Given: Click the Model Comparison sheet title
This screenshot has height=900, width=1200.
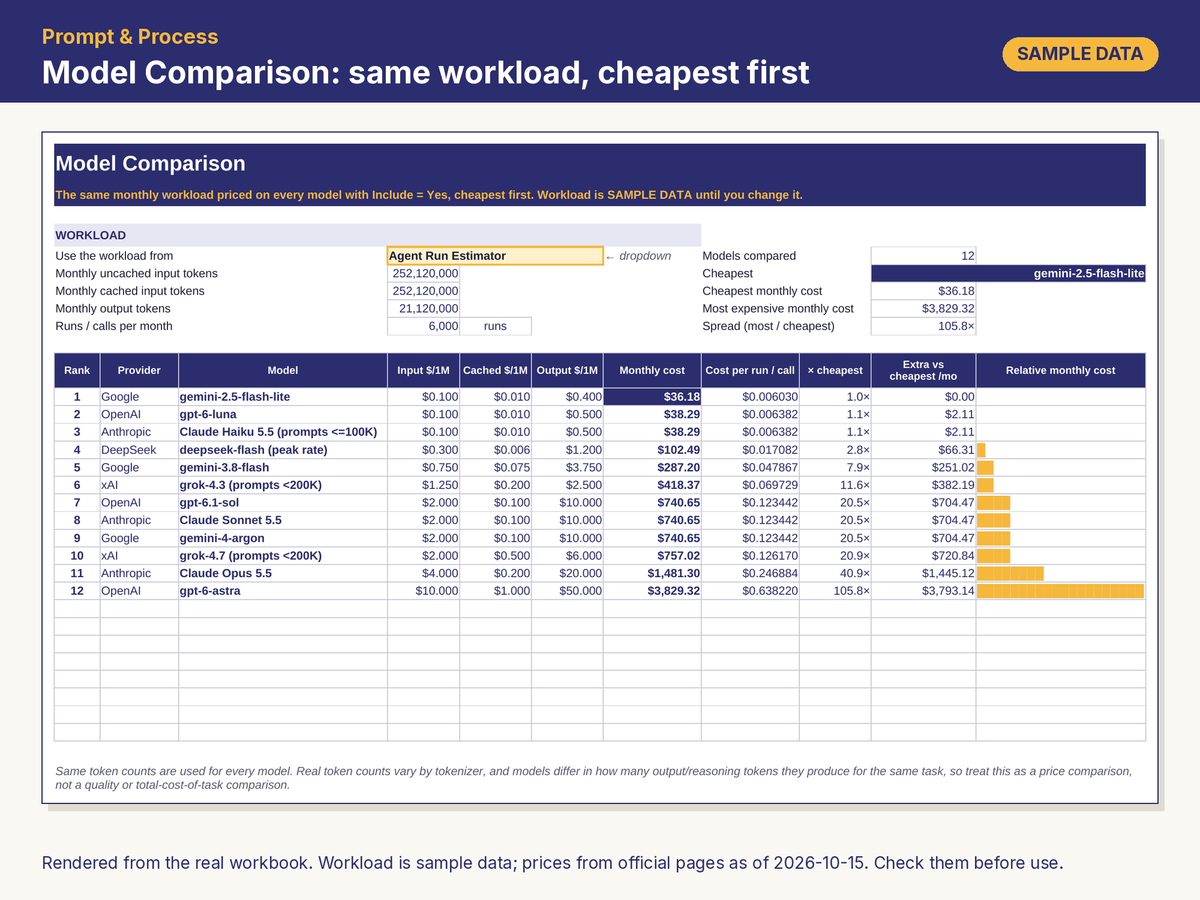Looking at the screenshot, I should click(x=150, y=164).
